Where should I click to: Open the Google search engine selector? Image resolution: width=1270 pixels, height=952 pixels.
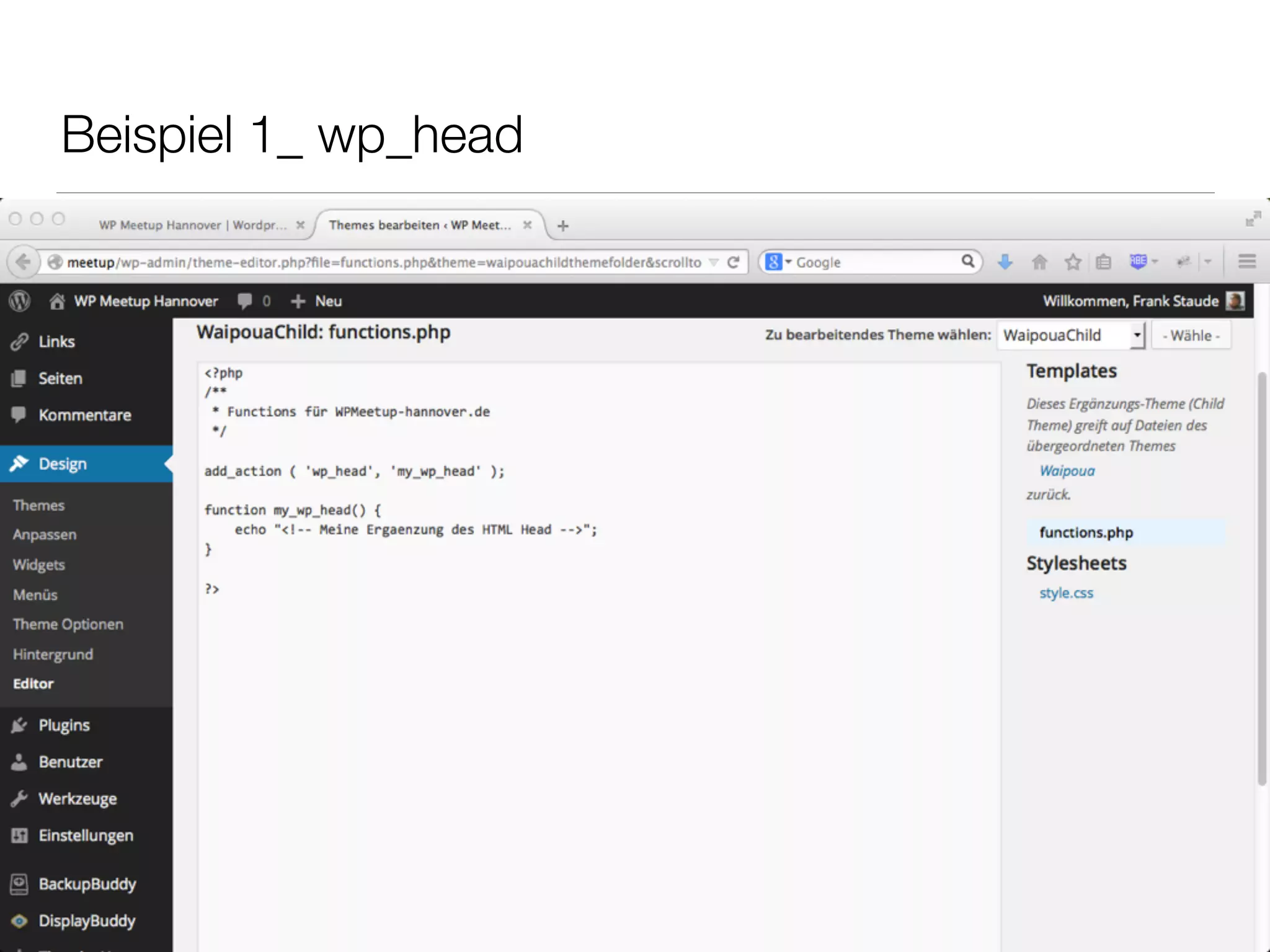point(779,262)
